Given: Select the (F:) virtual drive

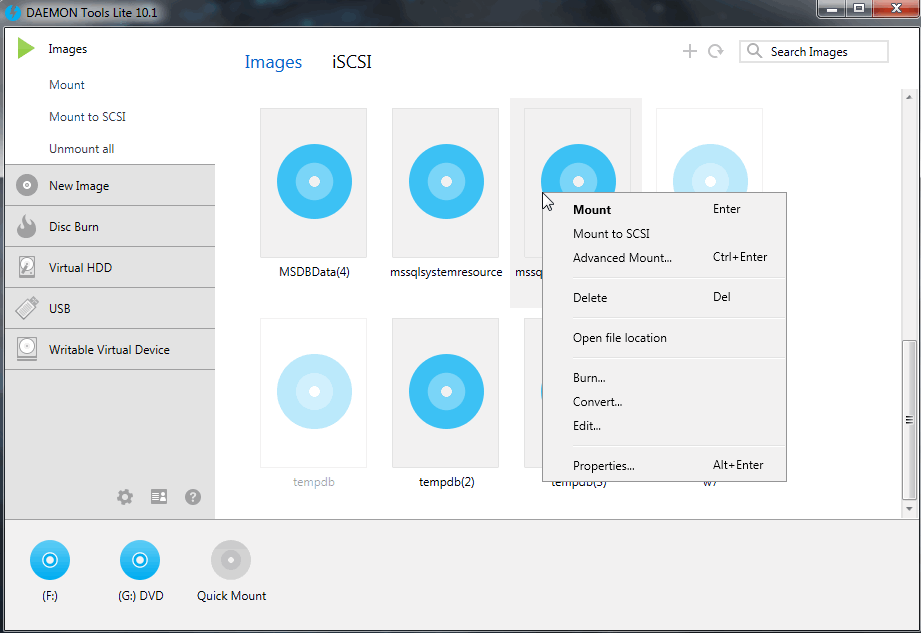Looking at the screenshot, I should 50,560.
